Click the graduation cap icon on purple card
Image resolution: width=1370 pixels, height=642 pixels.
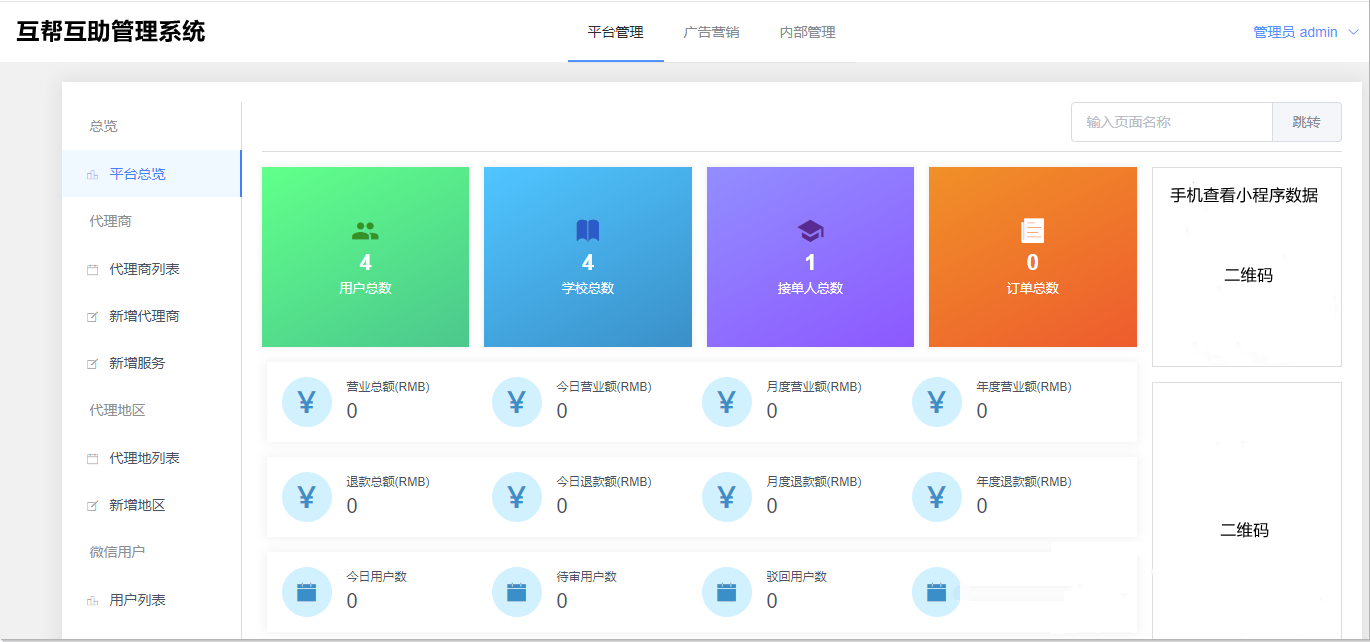click(810, 231)
